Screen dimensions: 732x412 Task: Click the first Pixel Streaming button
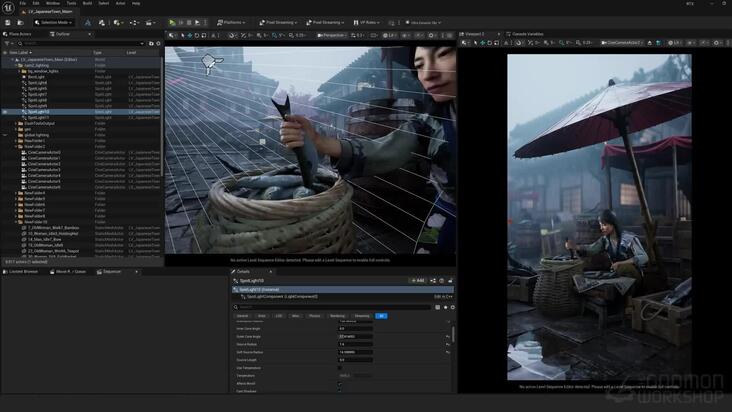277,22
